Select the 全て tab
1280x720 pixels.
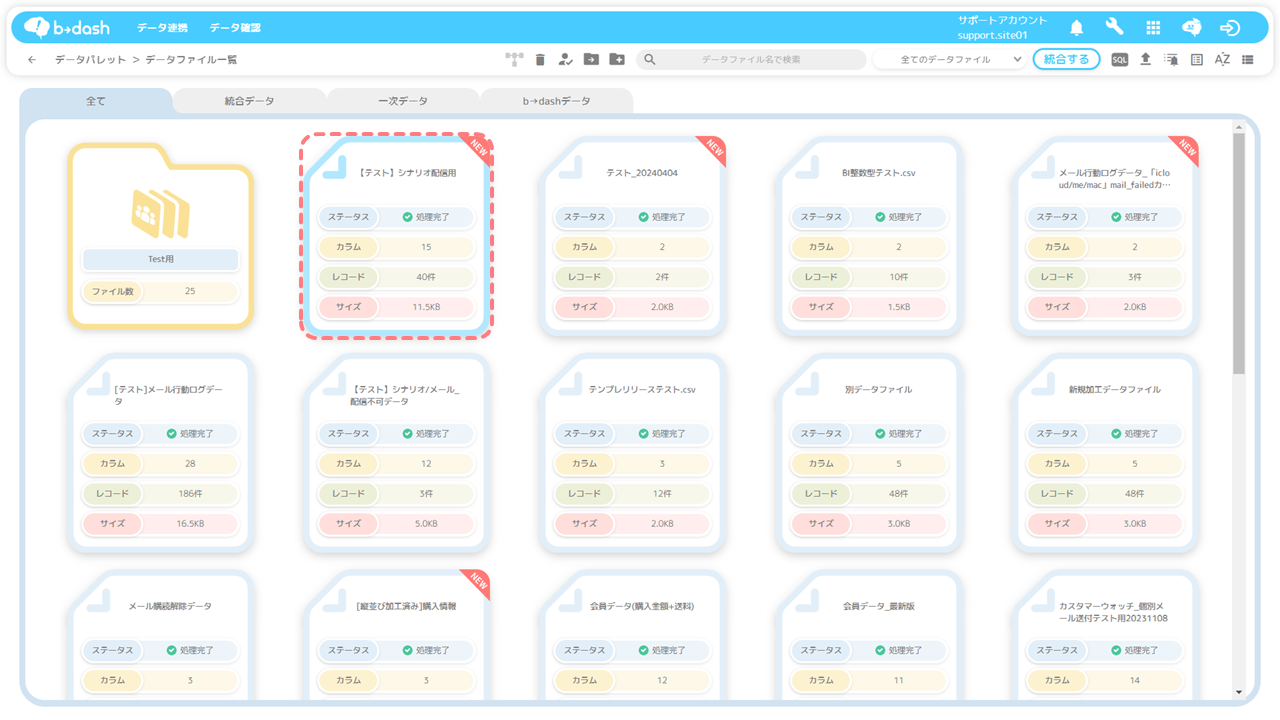point(96,101)
